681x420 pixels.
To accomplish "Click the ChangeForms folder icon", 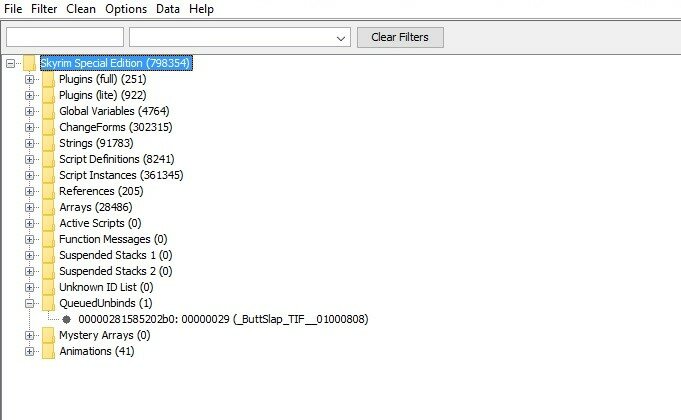I will click(x=48, y=128).
